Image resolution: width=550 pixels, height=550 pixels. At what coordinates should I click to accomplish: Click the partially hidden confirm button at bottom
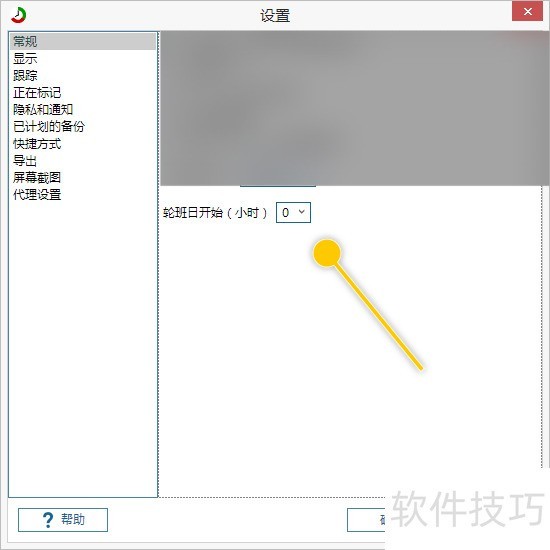366,520
